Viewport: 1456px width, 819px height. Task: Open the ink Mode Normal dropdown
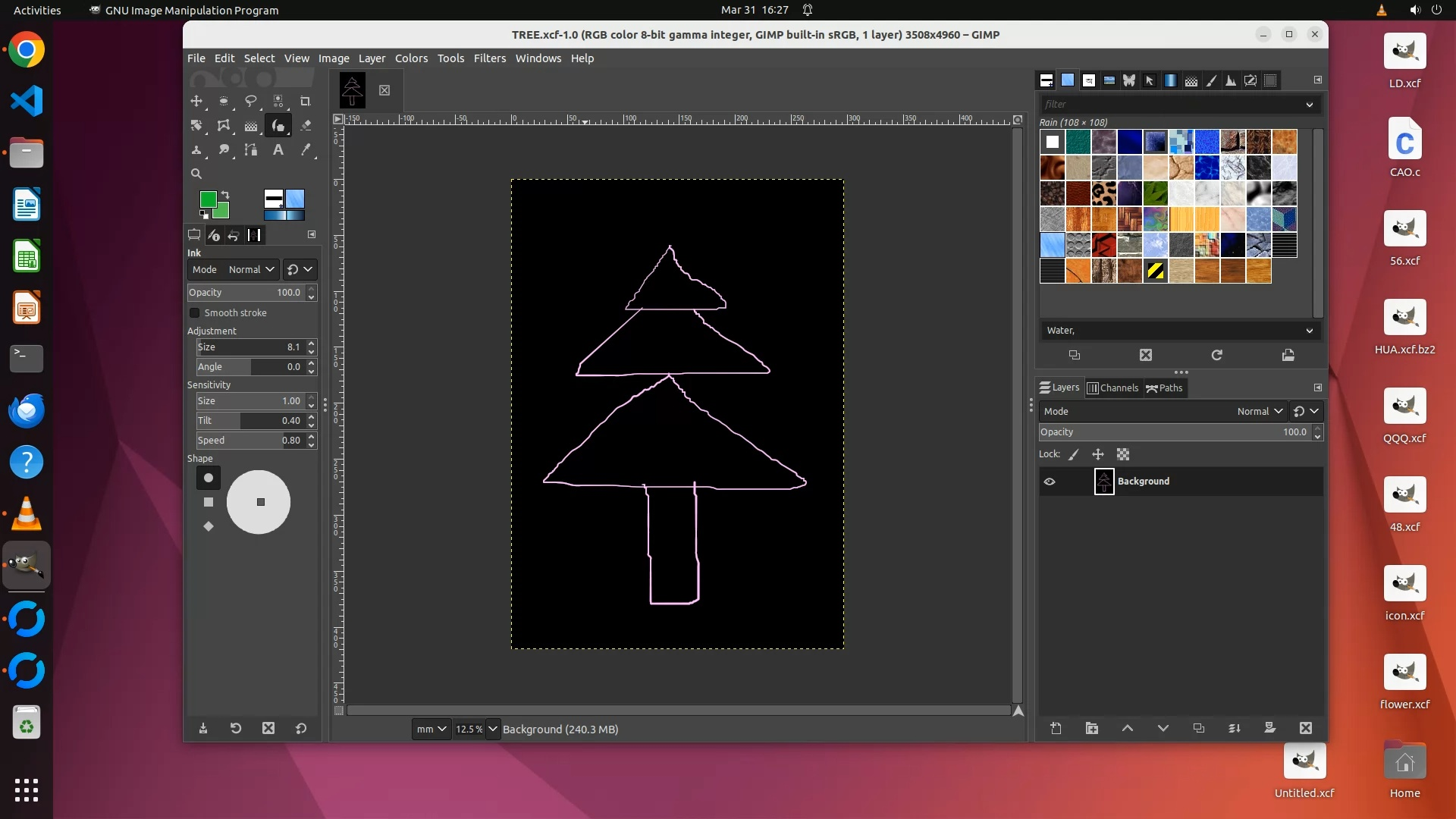point(251,269)
